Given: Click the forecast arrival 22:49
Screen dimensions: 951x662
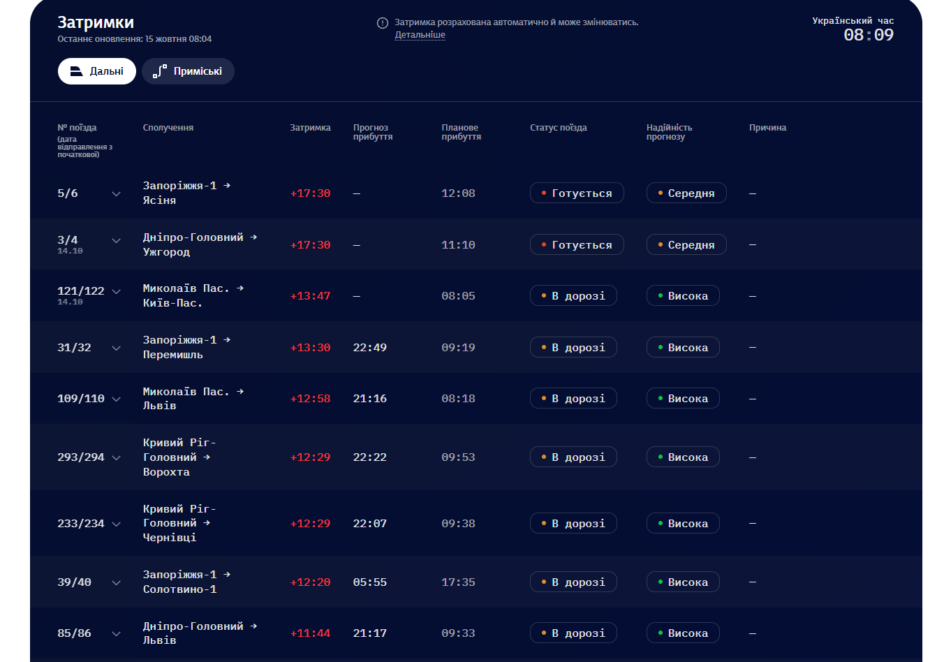Looking at the screenshot, I should (369, 347).
